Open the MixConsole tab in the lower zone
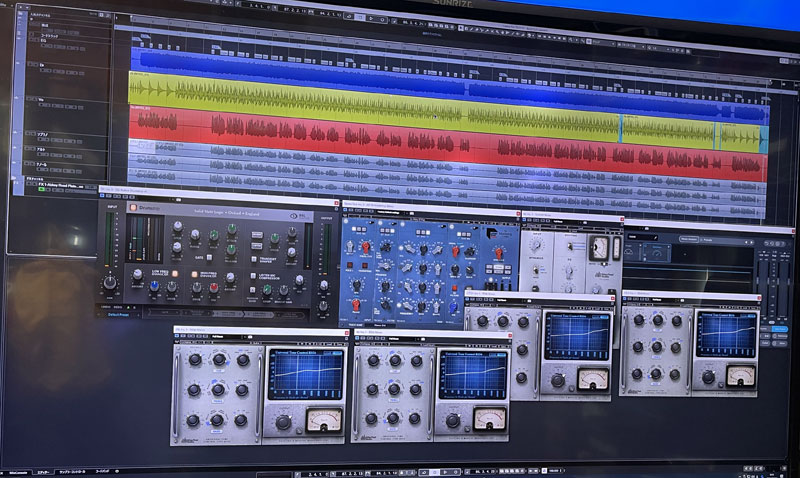800x478 pixels. (18, 472)
